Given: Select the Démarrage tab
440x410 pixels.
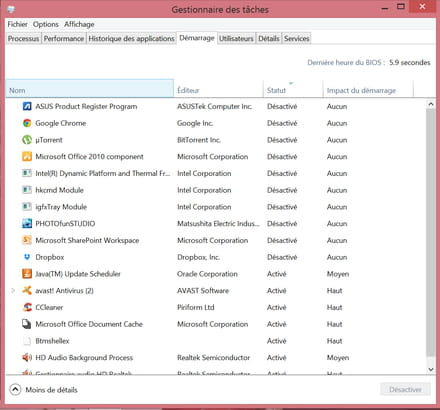Looking at the screenshot, I should 197,38.
